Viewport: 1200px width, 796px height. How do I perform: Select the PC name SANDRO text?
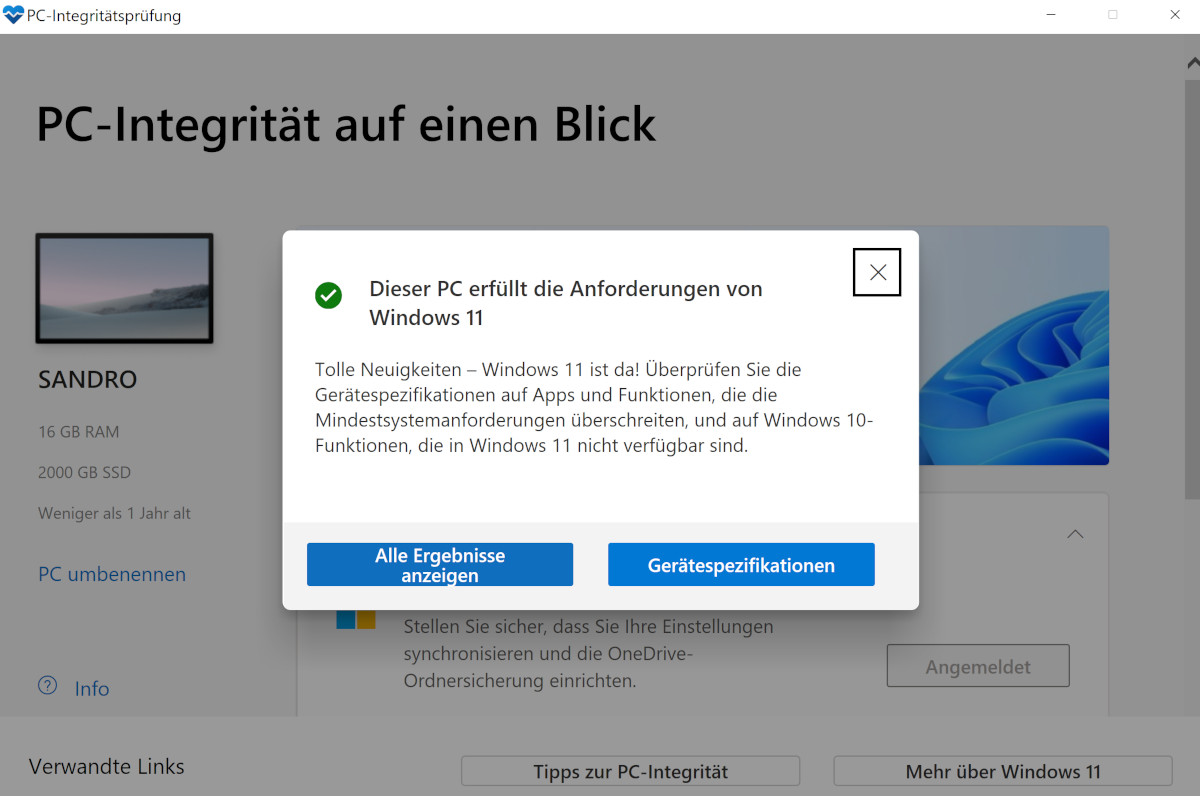88,380
